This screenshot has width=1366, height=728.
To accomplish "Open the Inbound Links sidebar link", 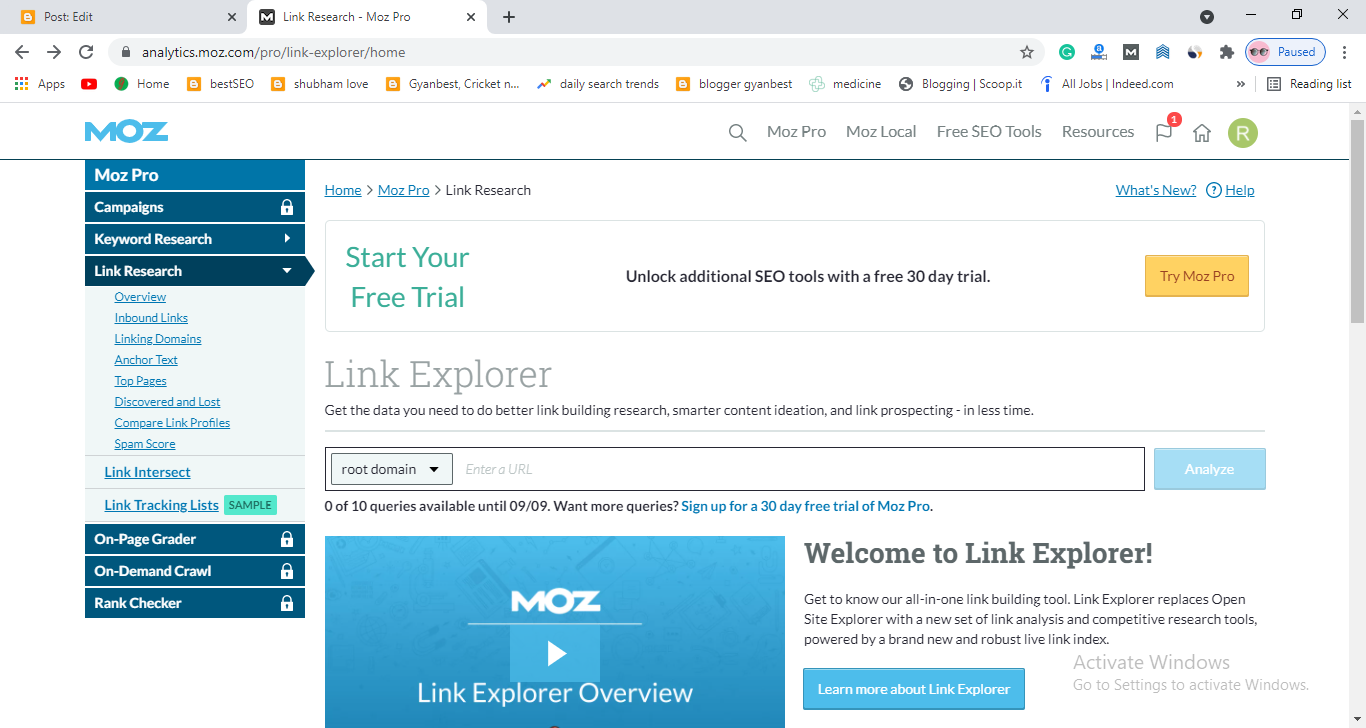I will (151, 318).
